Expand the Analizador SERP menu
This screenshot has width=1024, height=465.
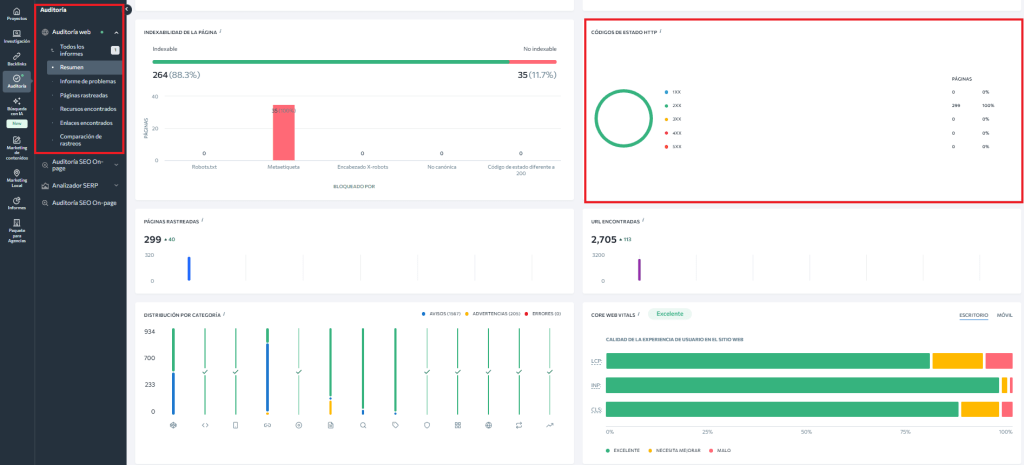[x=116, y=185]
